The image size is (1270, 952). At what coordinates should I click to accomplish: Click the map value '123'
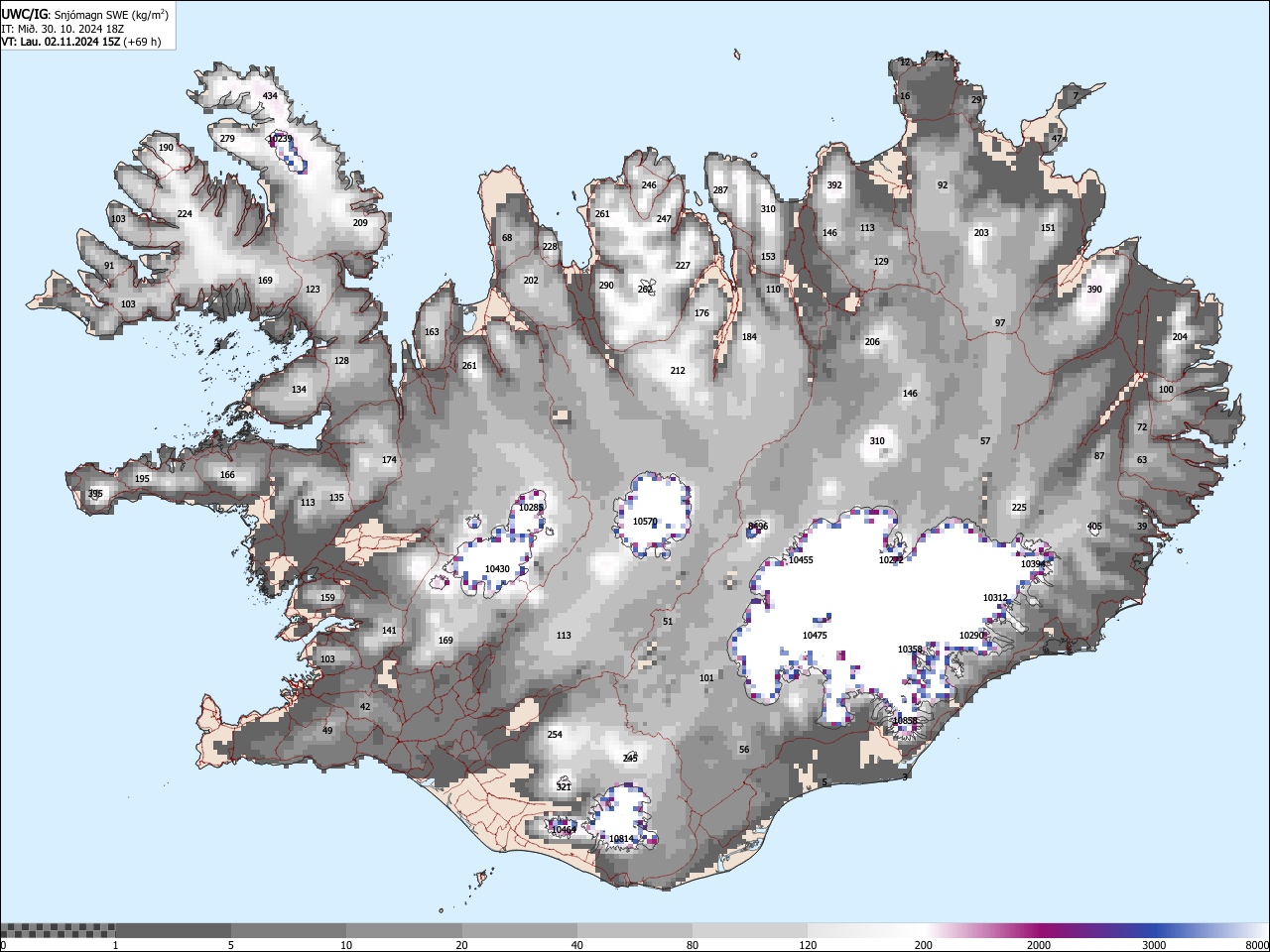(313, 290)
